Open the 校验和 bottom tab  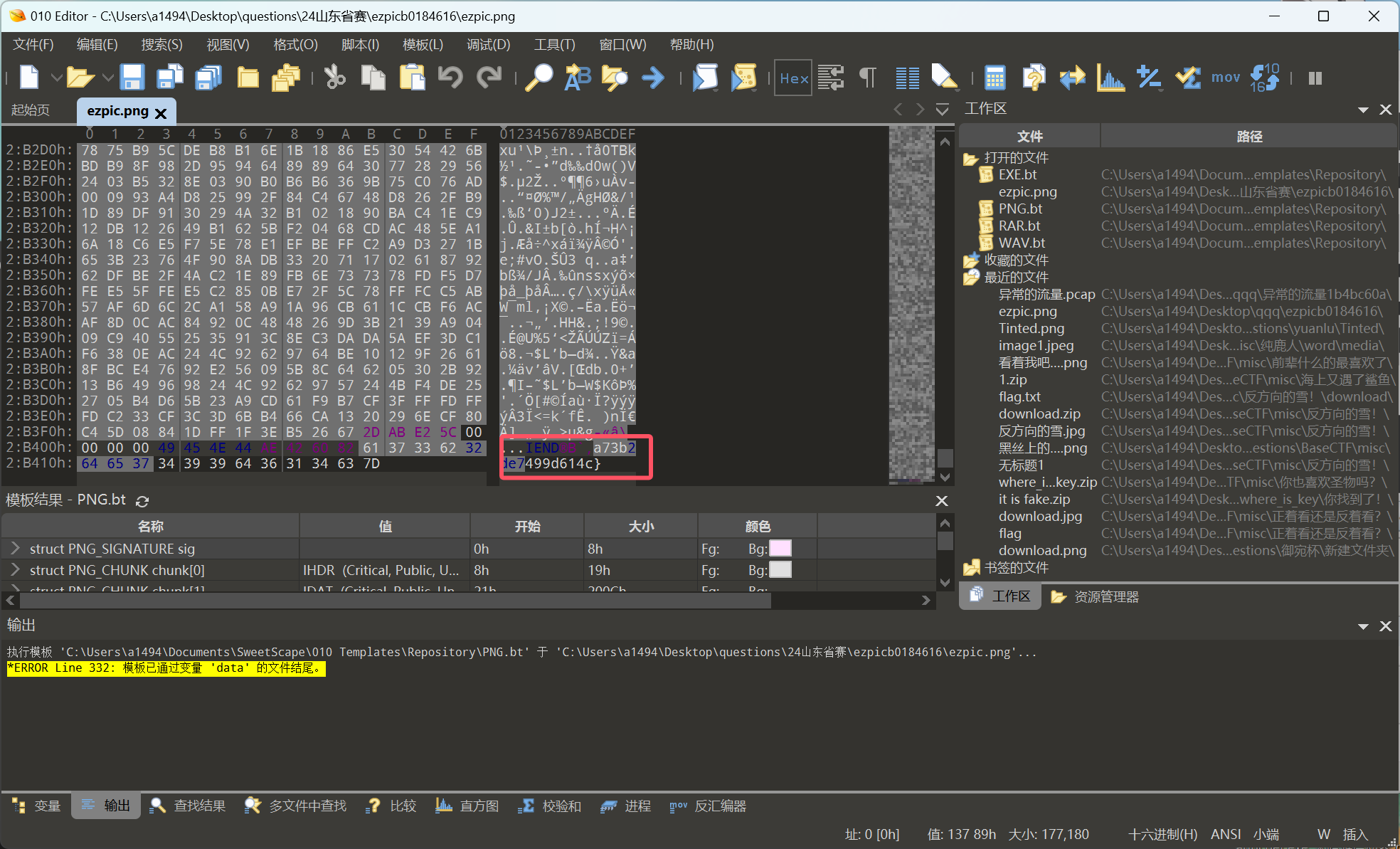550,806
